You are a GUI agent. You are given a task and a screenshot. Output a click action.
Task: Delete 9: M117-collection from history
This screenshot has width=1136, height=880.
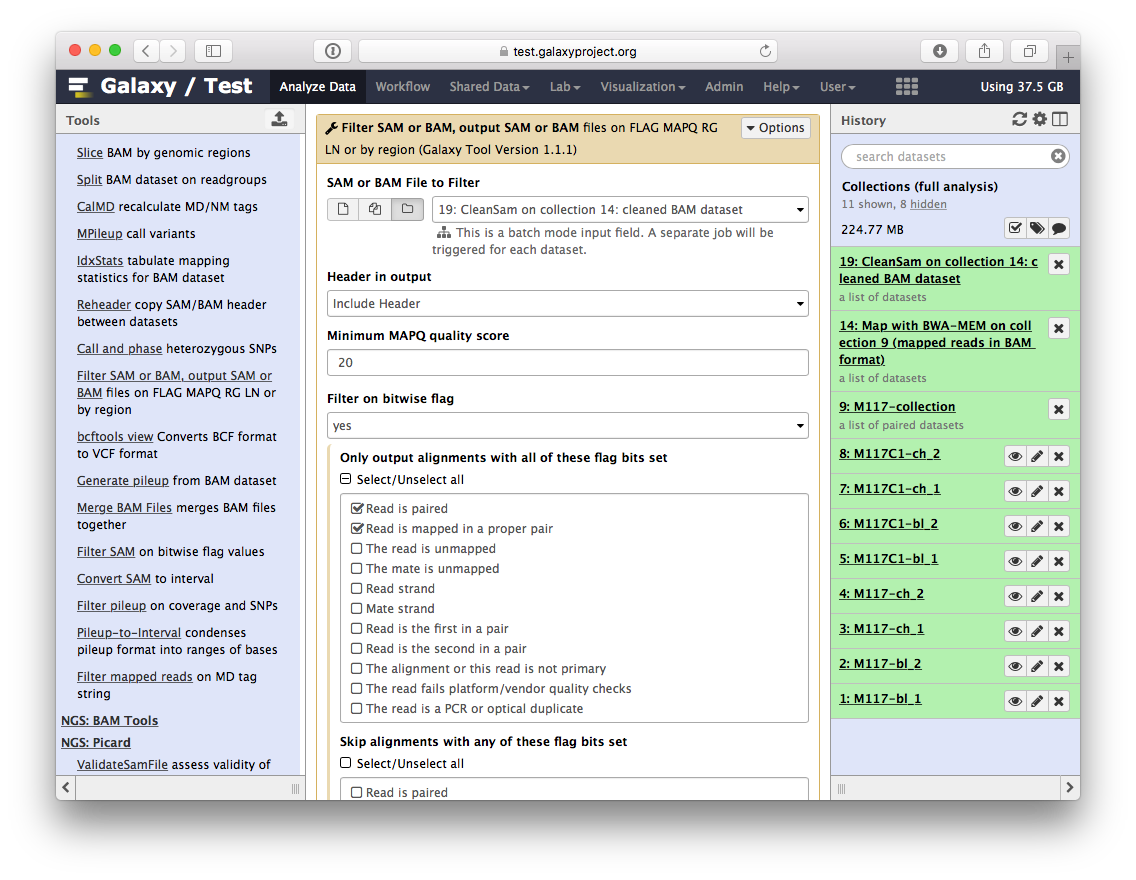click(1058, 409)
